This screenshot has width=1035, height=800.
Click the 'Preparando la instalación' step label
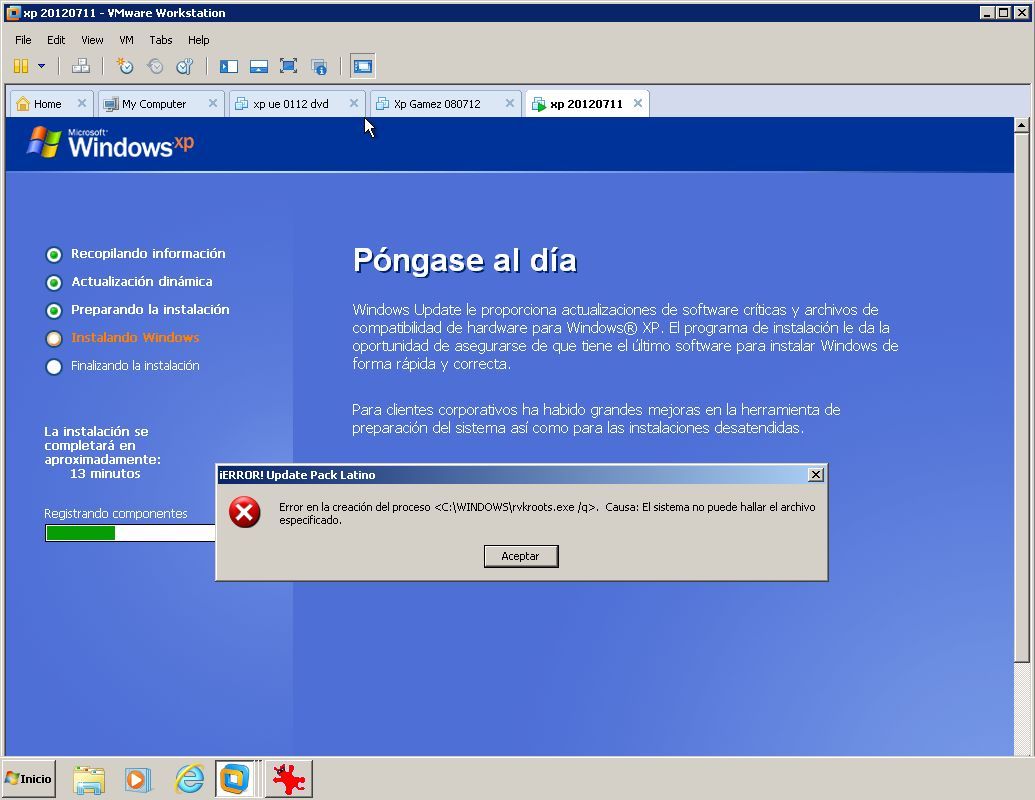pyautogui.click(x=150, y=310)
